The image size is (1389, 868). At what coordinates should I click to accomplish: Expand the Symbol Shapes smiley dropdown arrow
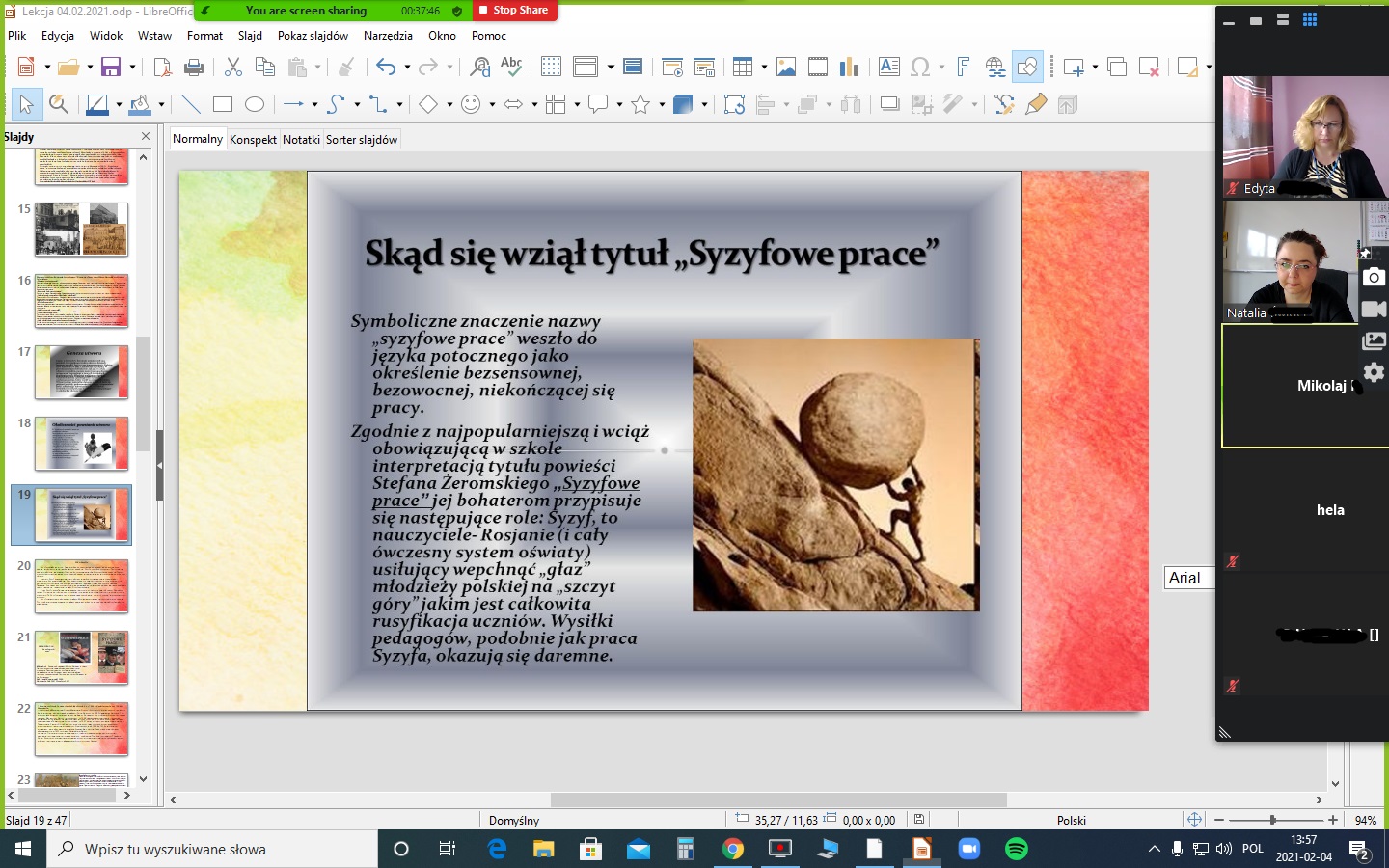(x=492, y=104)
